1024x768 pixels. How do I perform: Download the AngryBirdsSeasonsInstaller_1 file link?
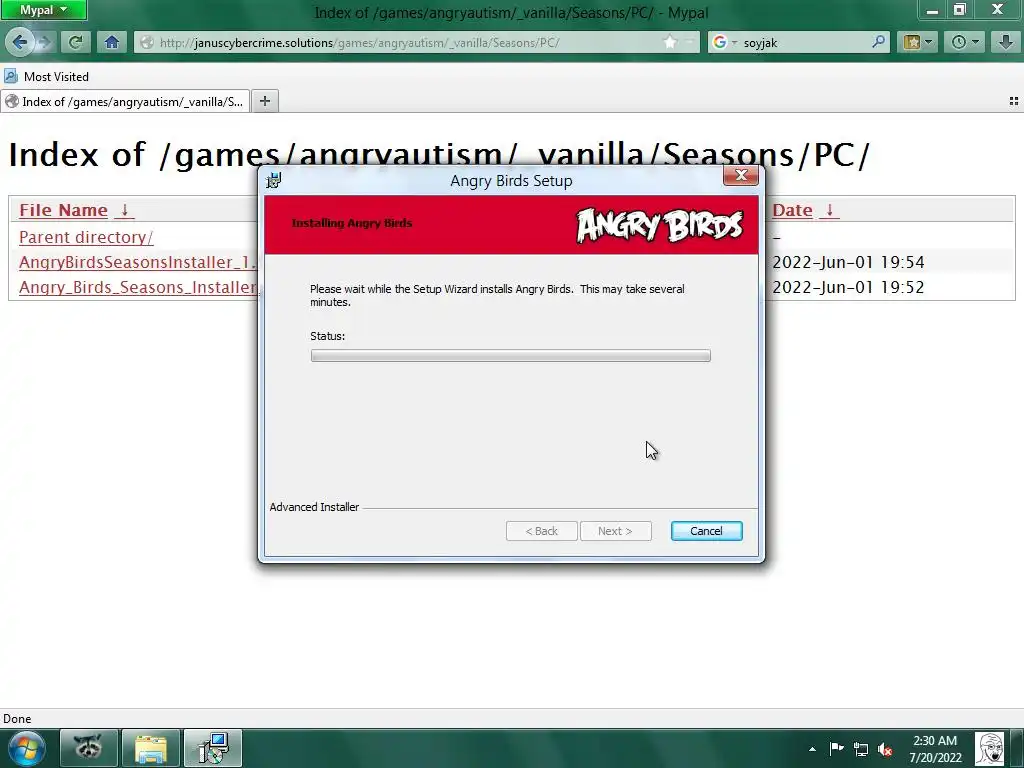click(138, 262)
